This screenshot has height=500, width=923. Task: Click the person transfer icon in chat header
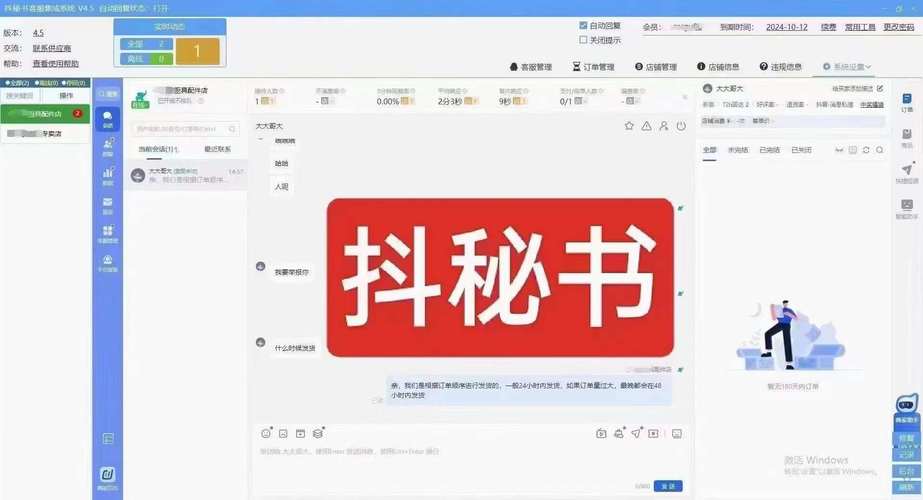[663, 126]
